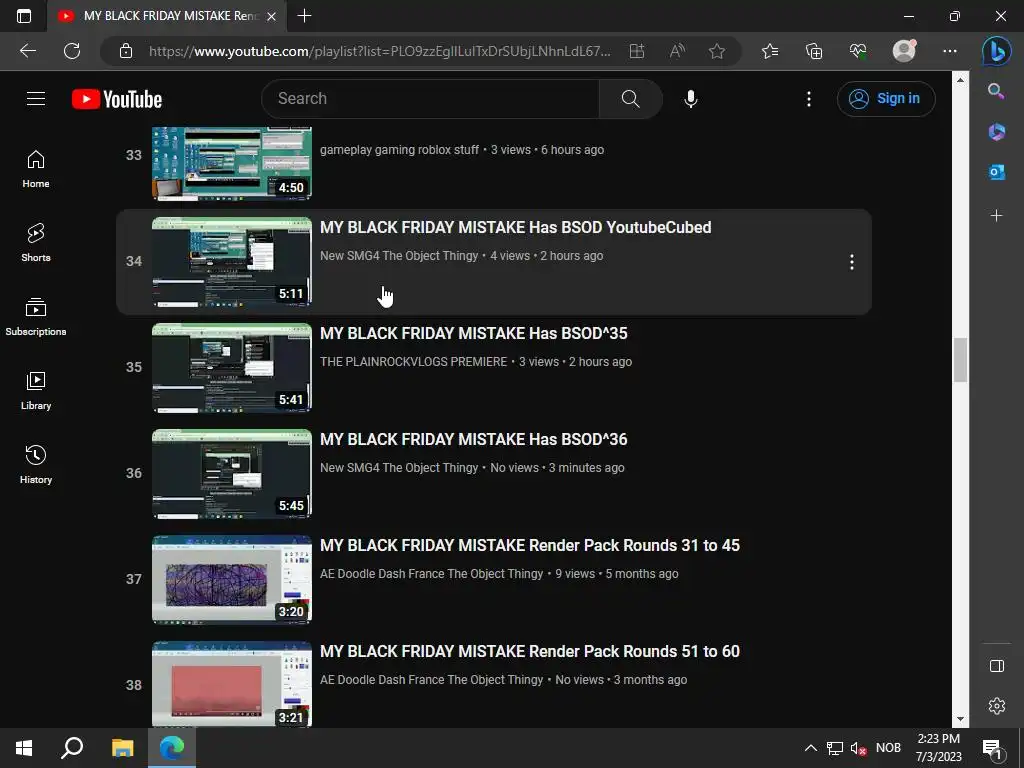Toggle the Edge sidebar visibility

[x=997, y=665]
